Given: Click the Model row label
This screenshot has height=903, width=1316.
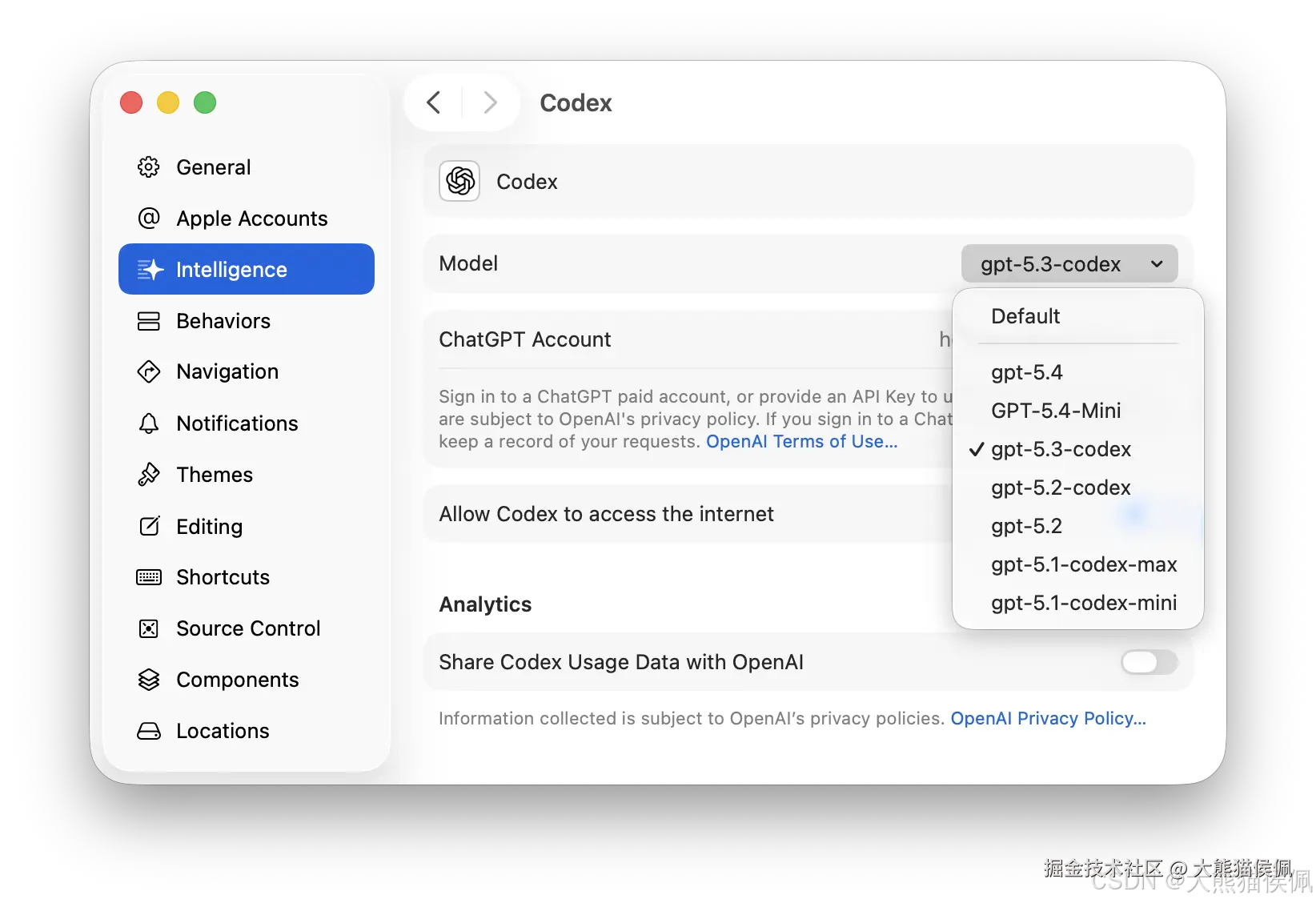Looking at the screenshot, I should 468,263.
